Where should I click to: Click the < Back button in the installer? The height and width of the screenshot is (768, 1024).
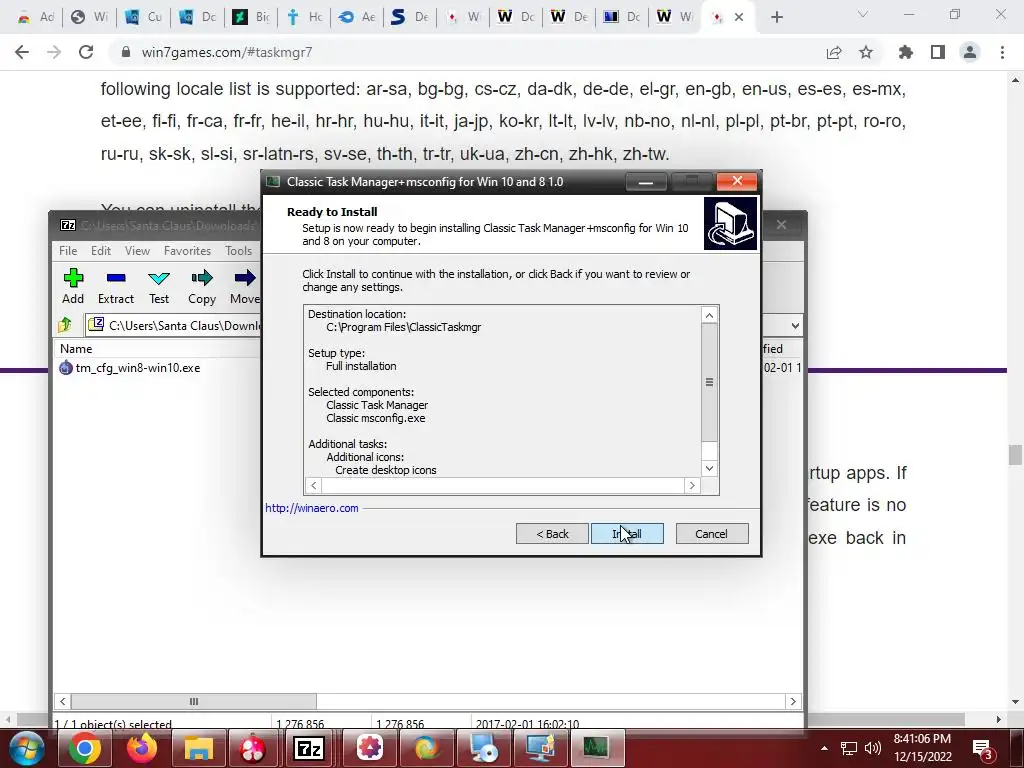[552, 534]
